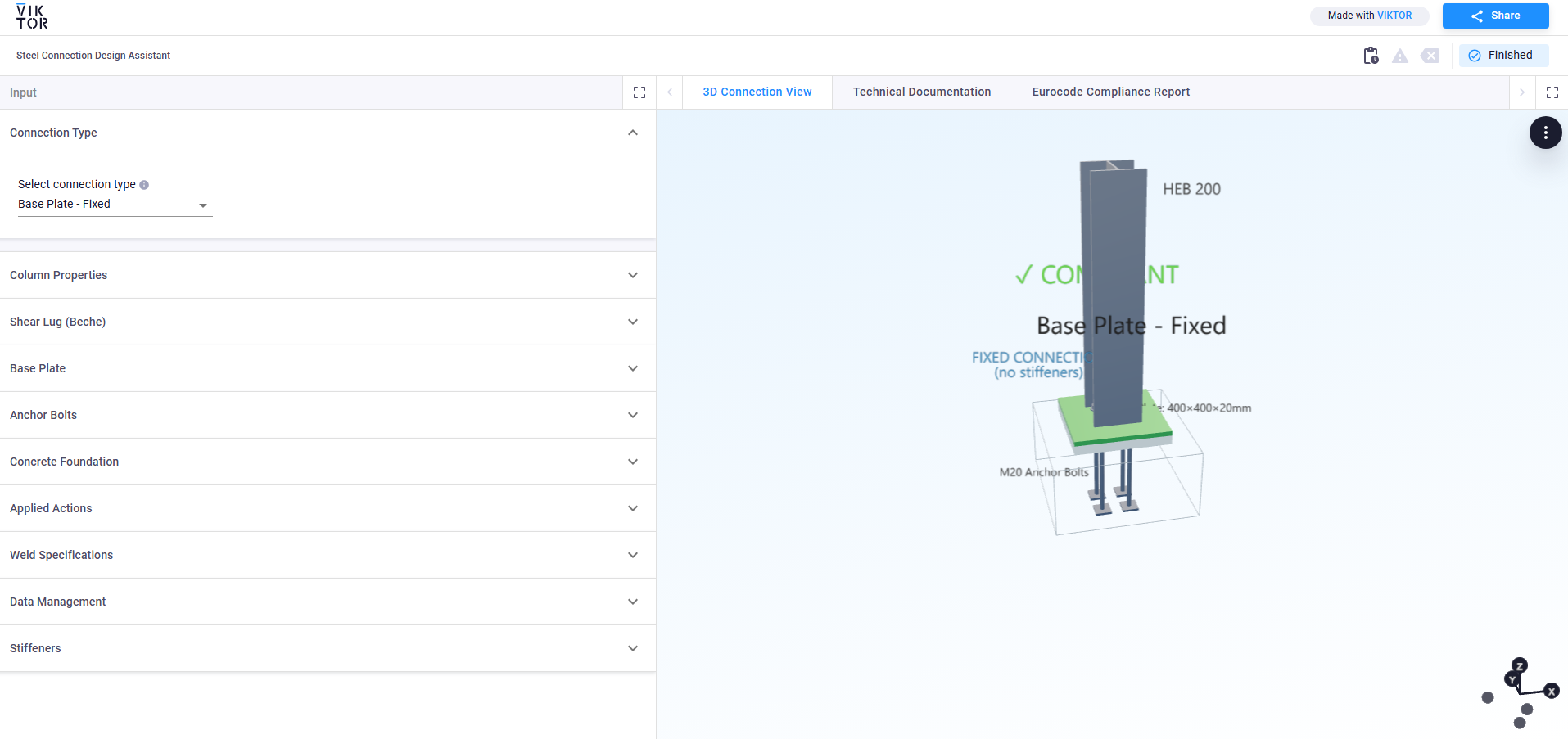Select the Z axis on the orientation gizmo
This screenshot has width=1568, height=739.
coord(1519,665)
